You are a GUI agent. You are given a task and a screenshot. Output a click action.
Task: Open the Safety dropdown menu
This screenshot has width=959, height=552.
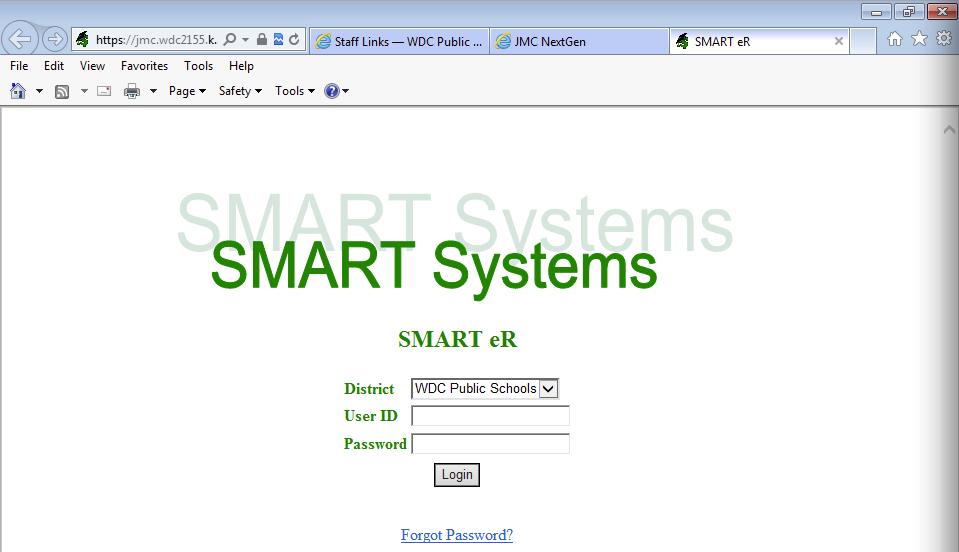(x=240, y=91)
